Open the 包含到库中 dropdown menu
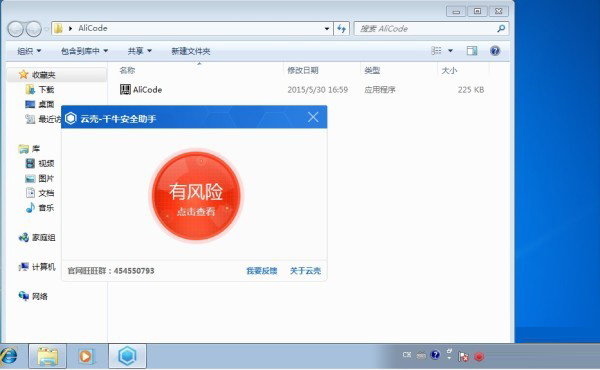Viewport: 600px width, 370px height. tap(85, 51)
